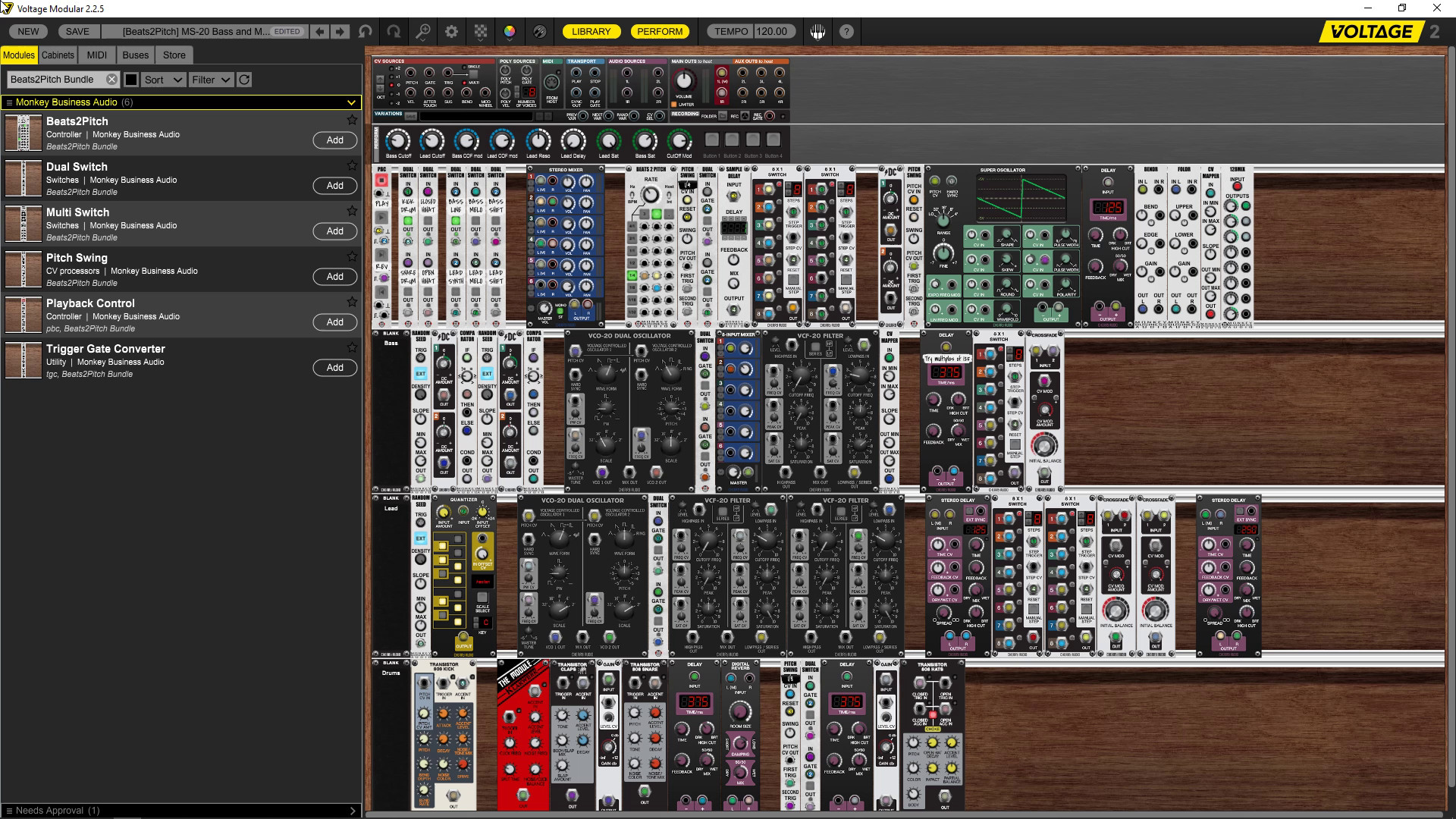Show the piano keyboard icon panel
Screen dimensions: 1456x819
pos(817,31)
